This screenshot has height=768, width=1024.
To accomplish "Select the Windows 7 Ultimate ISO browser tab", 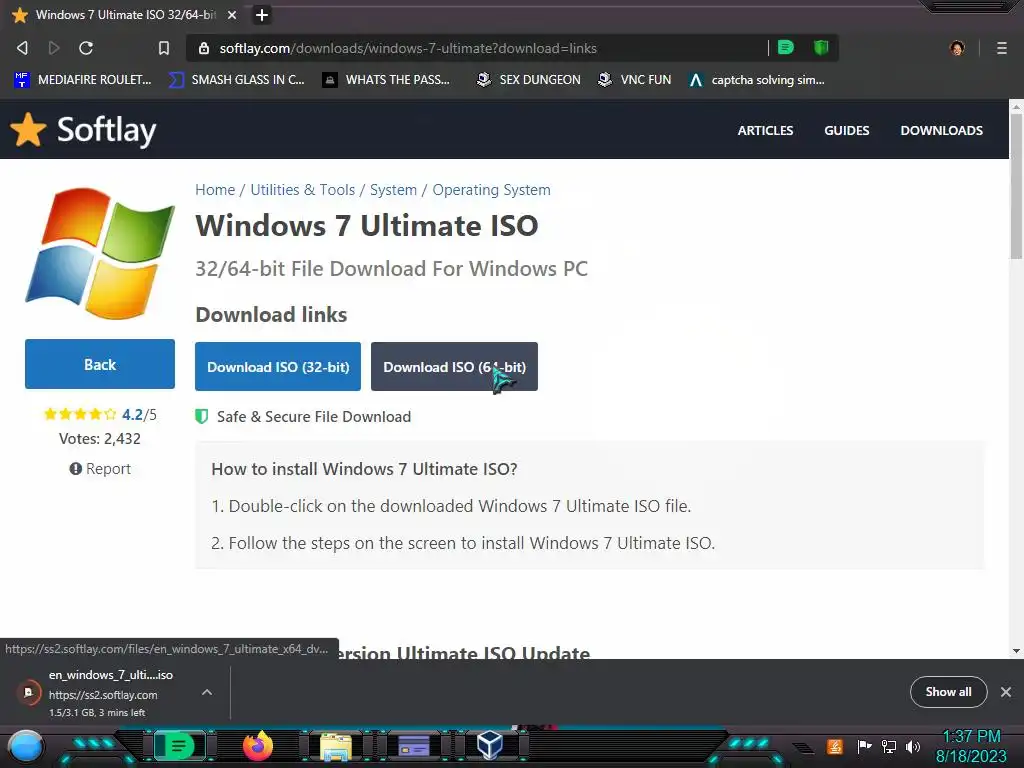I will click(x=124, y=14).
